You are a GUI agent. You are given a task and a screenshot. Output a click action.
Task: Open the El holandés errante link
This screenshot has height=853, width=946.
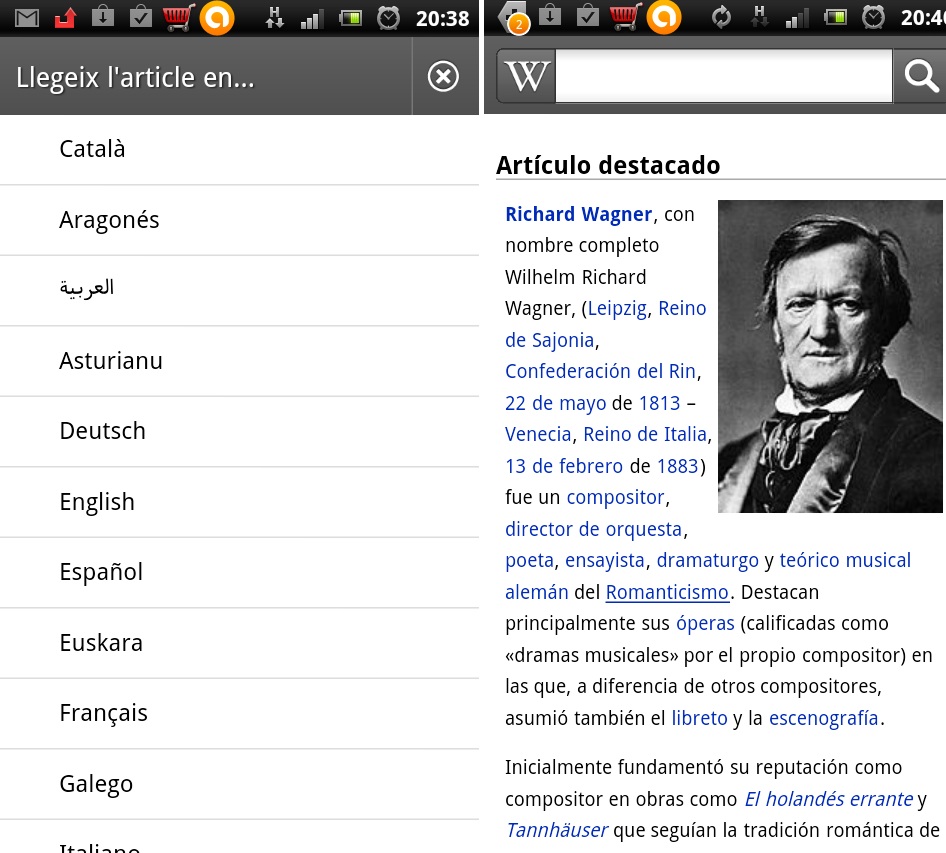(x=828, y=799)
